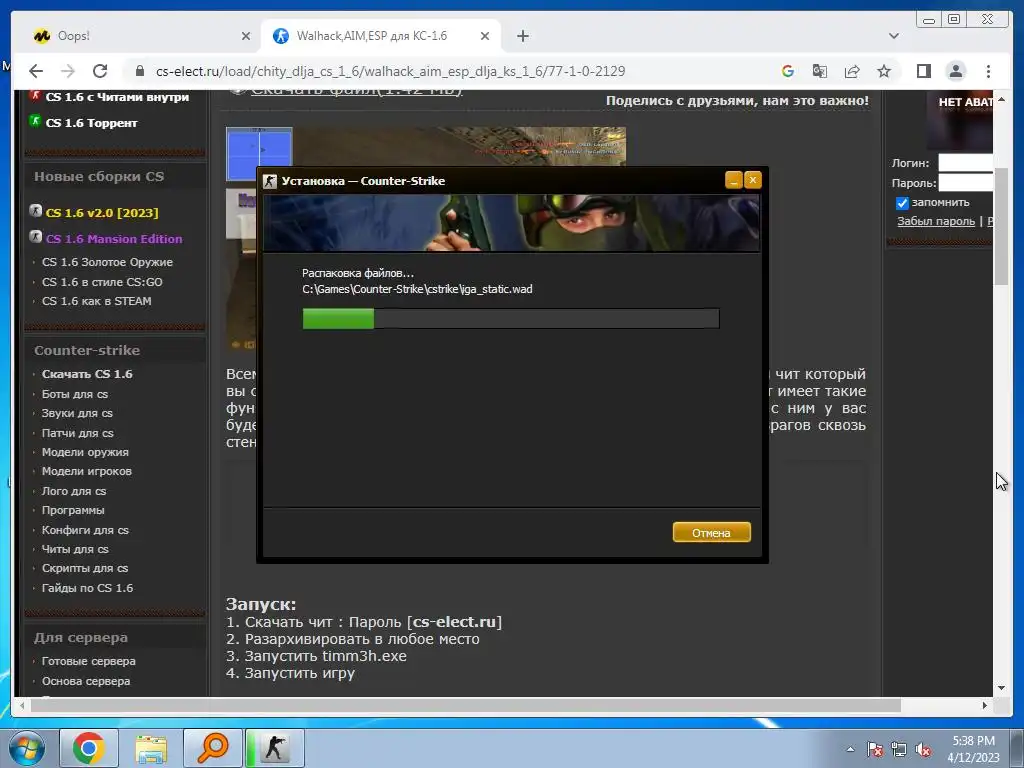Image resolution: width=1024 pixels, height=768 pixels.
Task: Close the Oops! tab
Action: click(x=246, y=36)
